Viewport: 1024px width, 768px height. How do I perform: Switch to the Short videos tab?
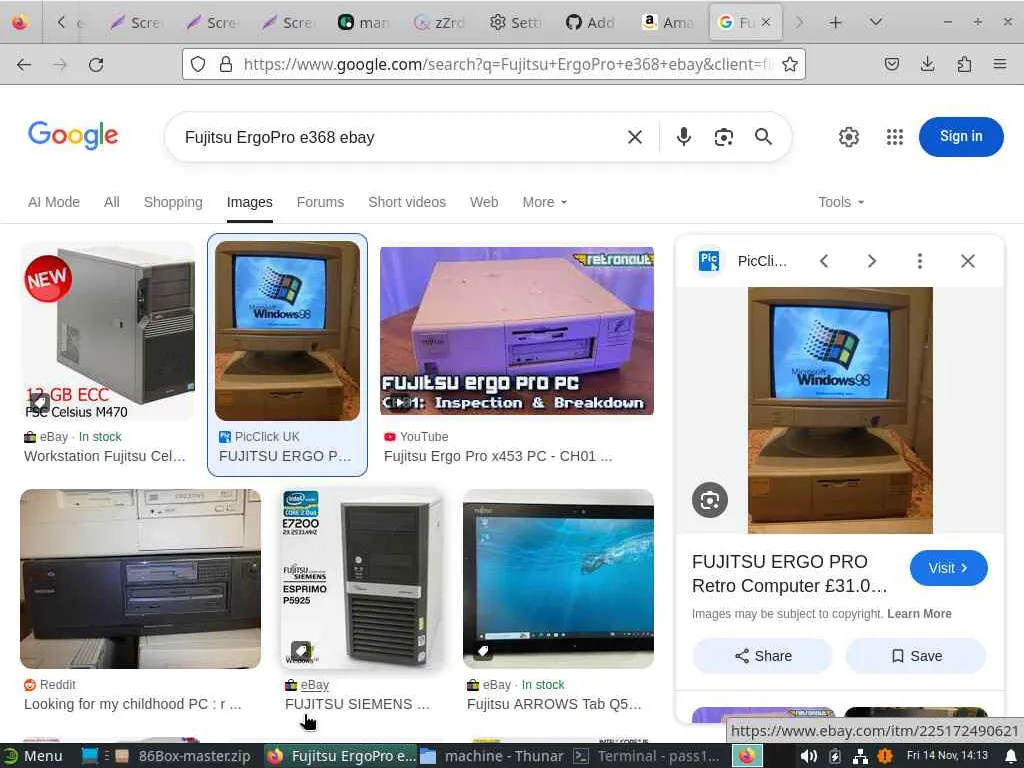pos(407,202)
